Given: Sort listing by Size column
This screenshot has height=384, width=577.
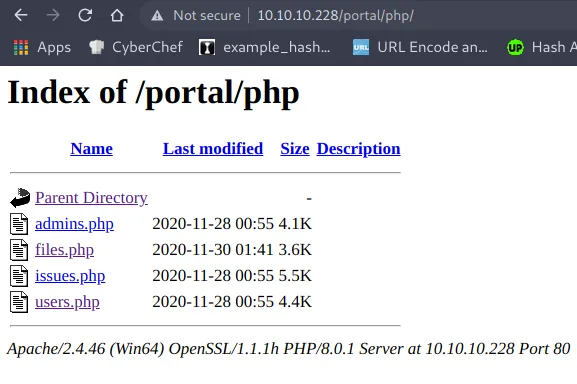Looking at the screenshot, I should (295, 149).
